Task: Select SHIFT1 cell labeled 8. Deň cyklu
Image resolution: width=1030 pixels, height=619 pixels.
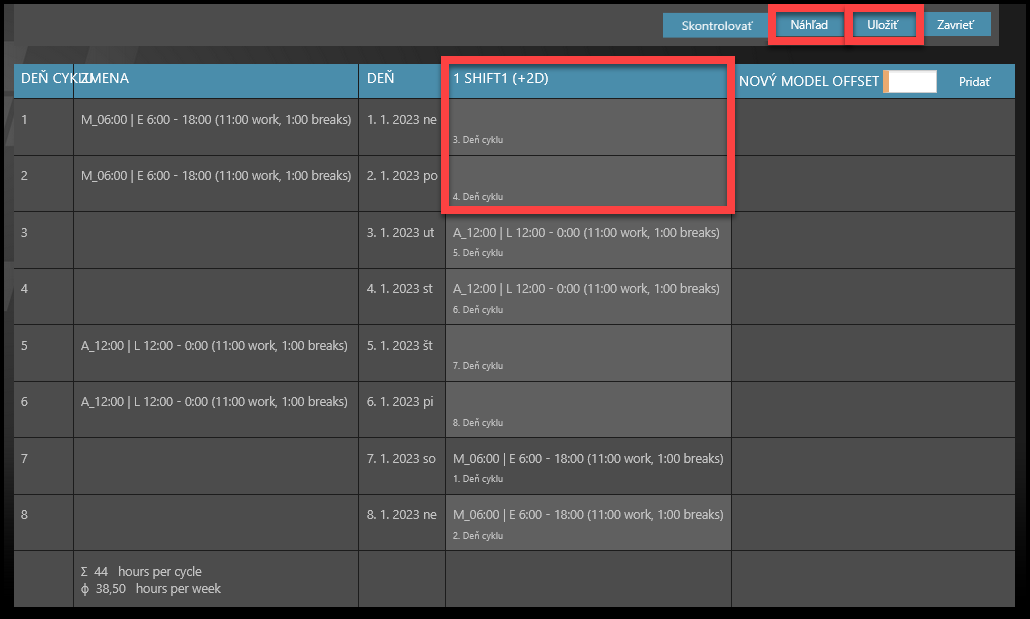Action: [588, 409]
